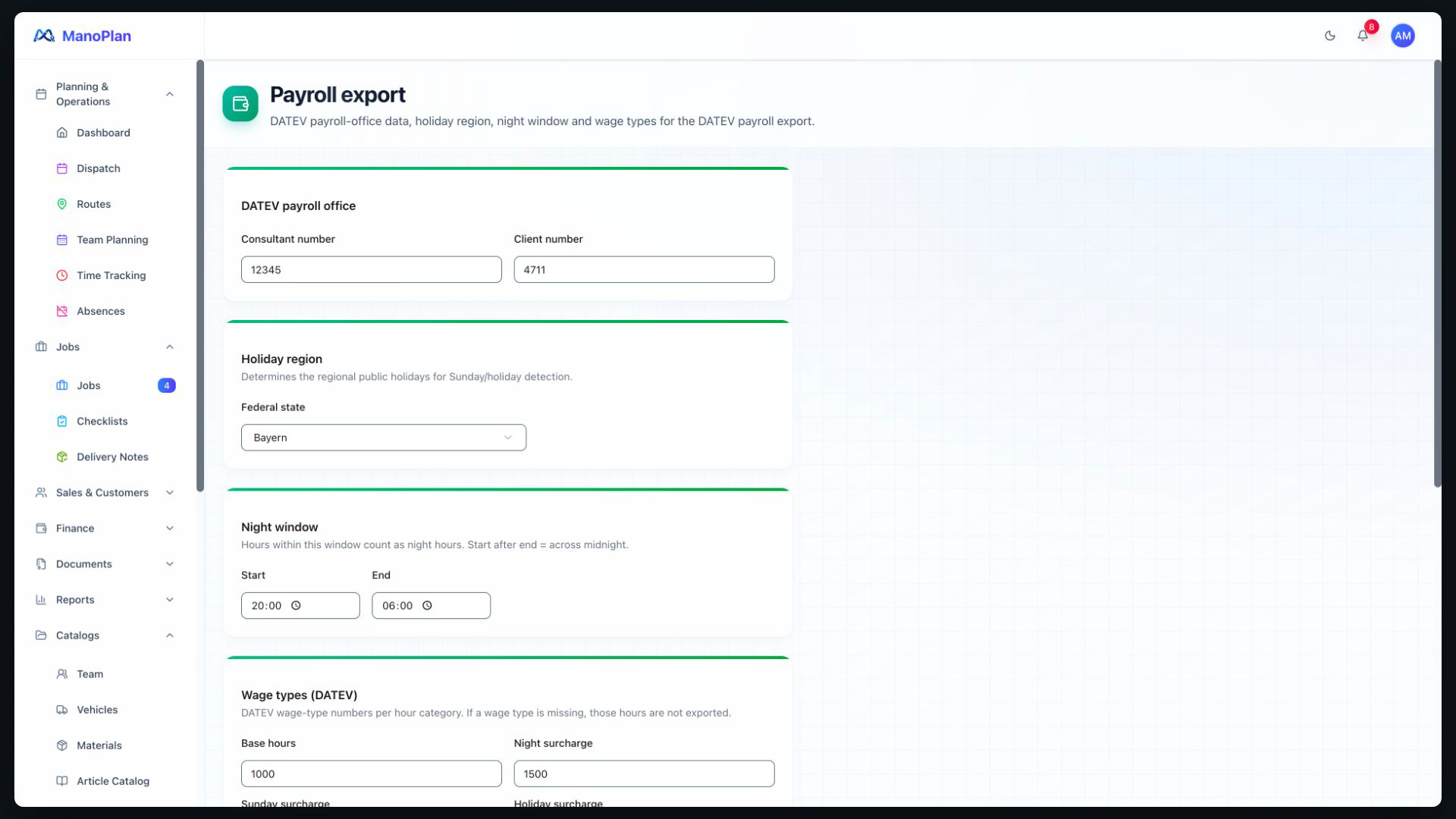Open AM user avatar menu
This screenshot has width=1456, height=819.
tap(1402, 36)
